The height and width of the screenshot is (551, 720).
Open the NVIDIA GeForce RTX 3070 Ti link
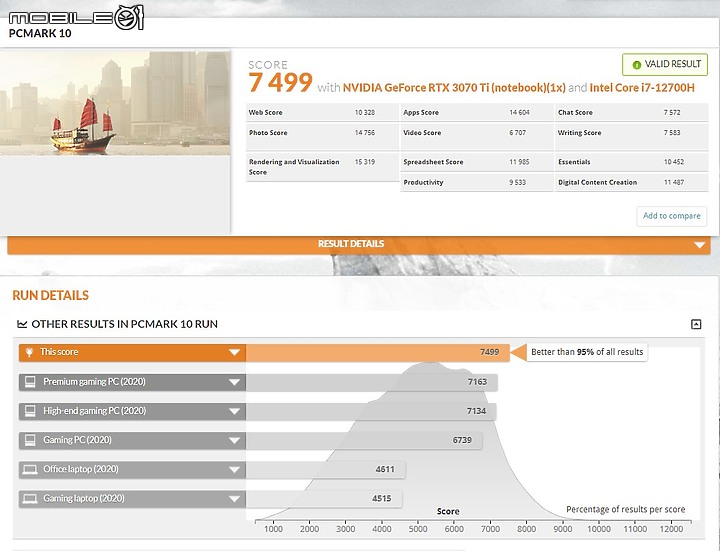(x=454, y=88)
